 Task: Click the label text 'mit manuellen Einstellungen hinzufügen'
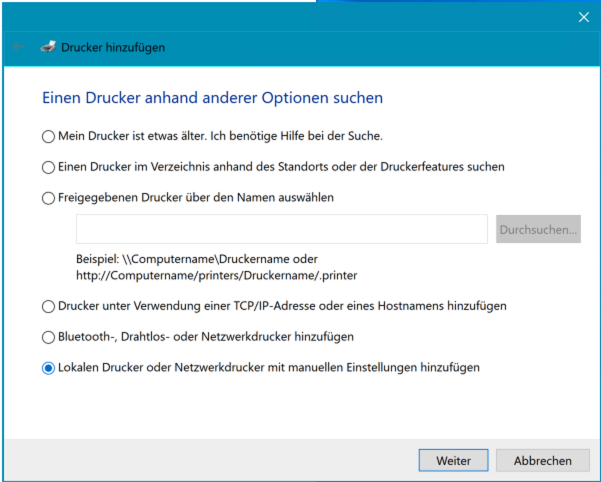coord(373,368)
